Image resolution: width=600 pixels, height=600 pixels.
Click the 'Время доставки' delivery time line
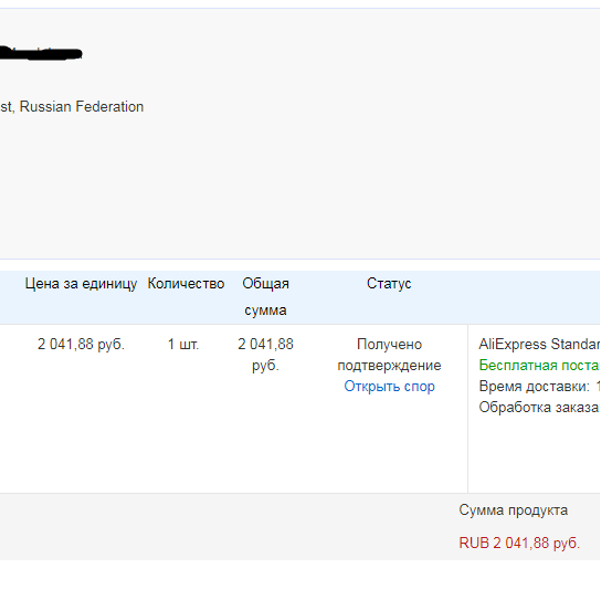coord(539,386)
